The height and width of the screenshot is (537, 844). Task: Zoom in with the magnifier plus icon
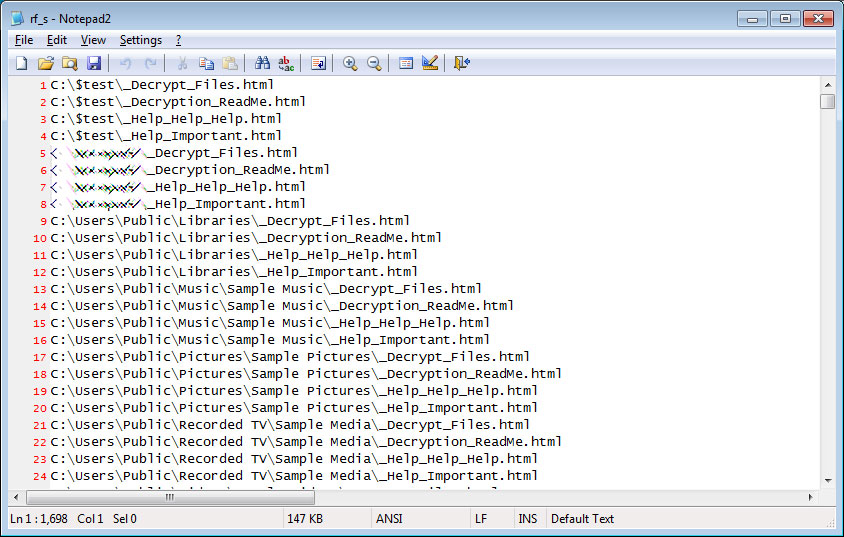[350, 63]
